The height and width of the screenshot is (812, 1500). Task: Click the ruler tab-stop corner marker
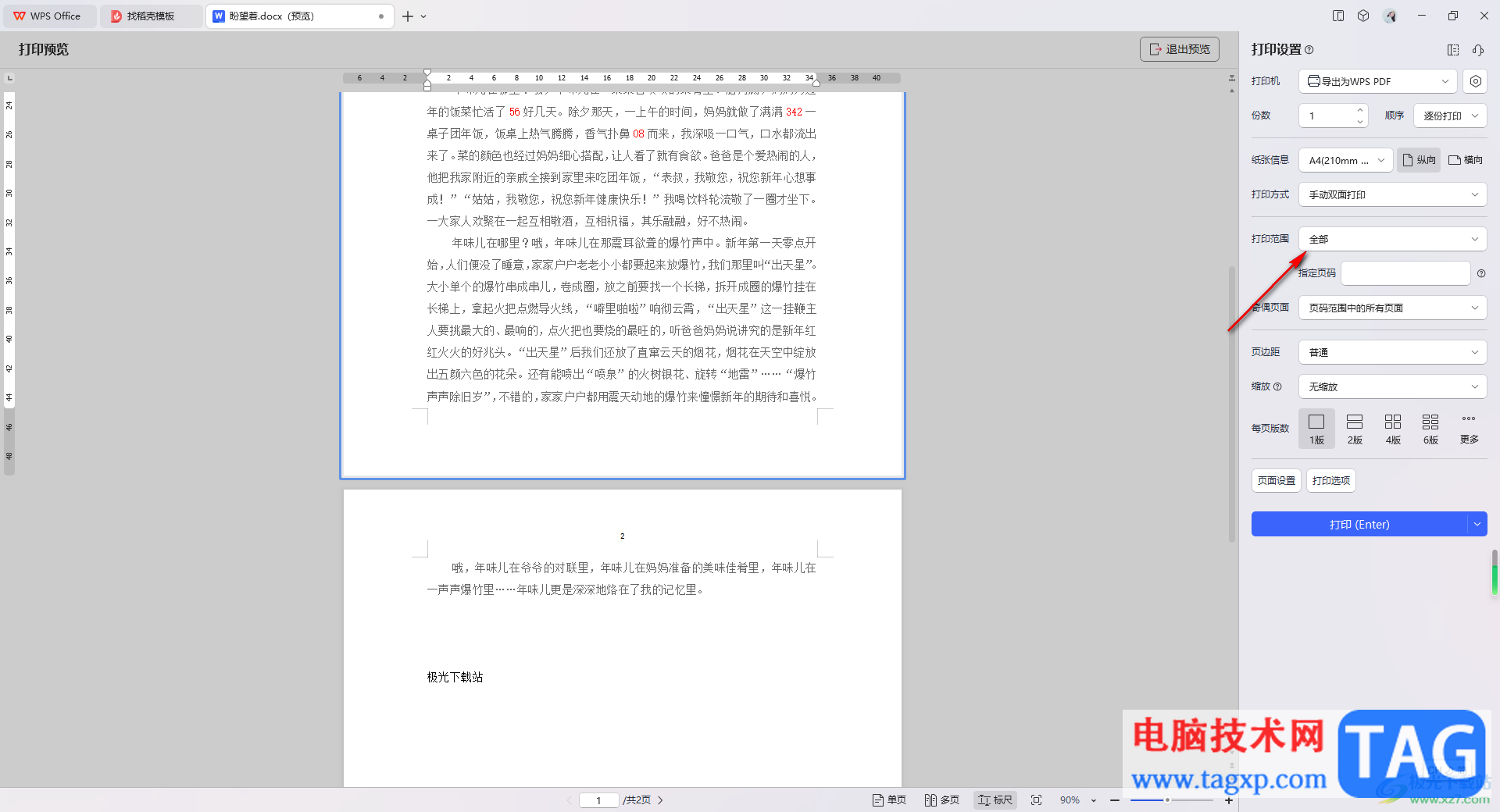pyautogui.click(x=9, y=78)
